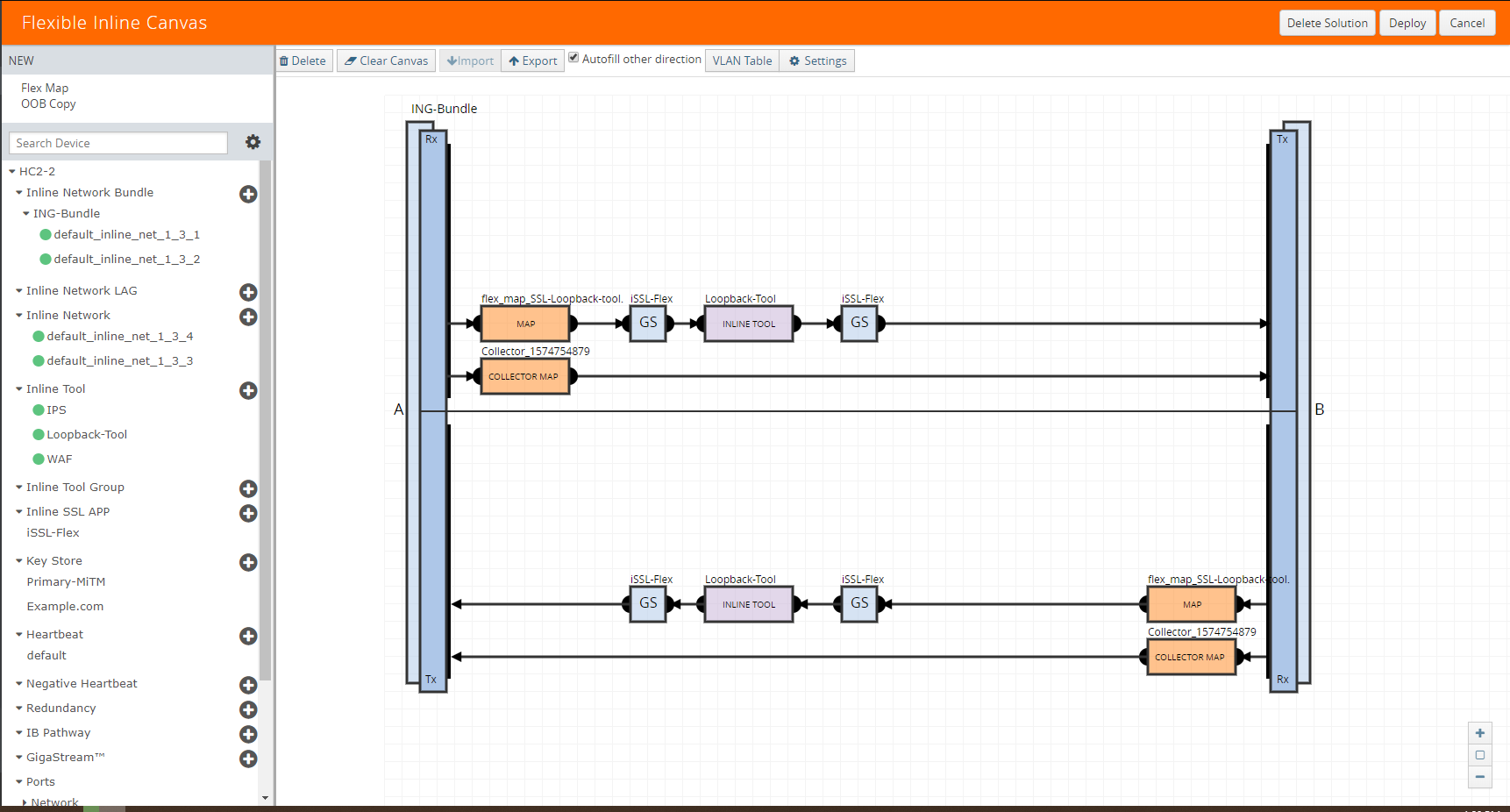Add a new Inline Network Bundle
Viewport: 1510px width, 812px height.
(x=248, y=194)
